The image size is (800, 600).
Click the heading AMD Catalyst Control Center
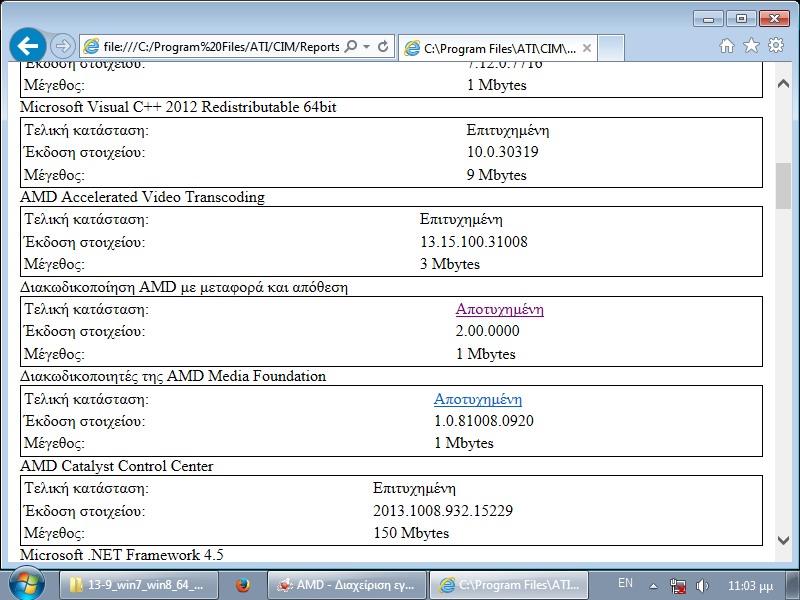click(116, 466)
